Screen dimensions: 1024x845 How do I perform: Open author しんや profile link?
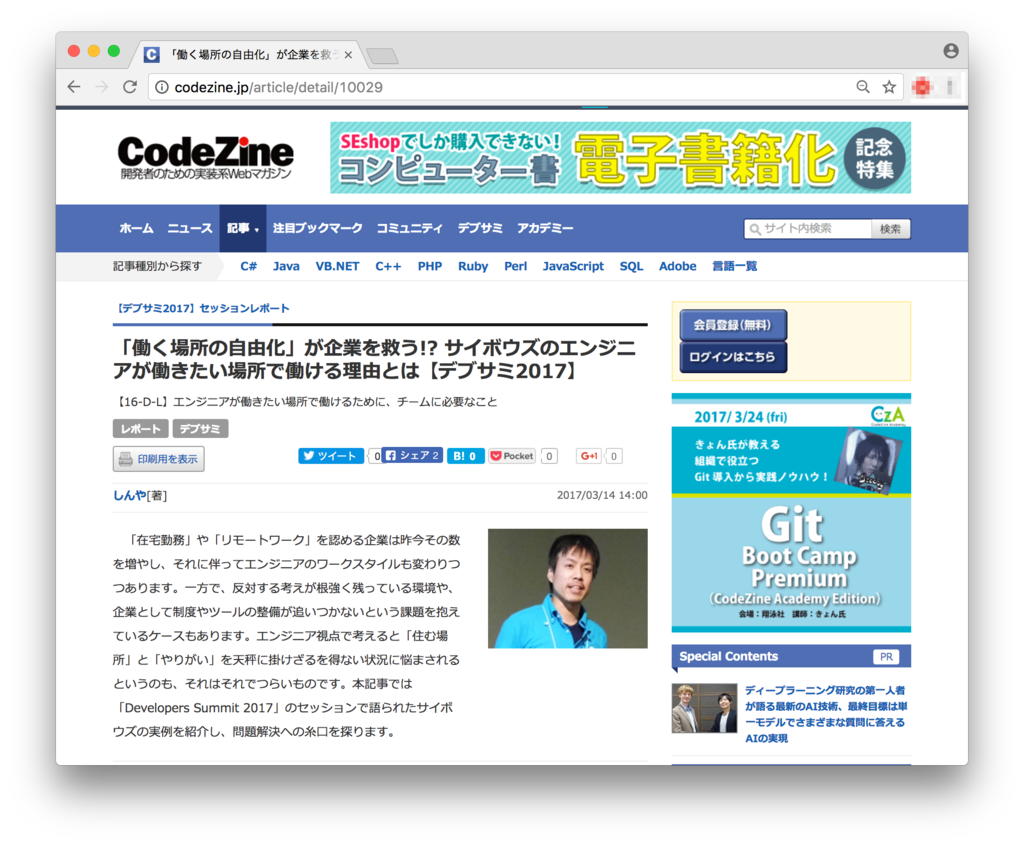point(129,496)
